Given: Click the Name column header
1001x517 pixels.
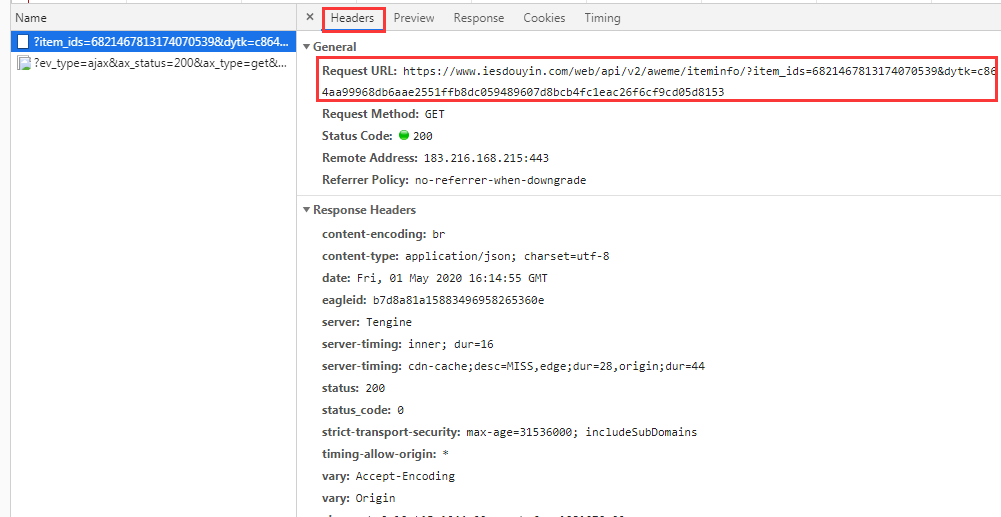Looking at the screenshot, I should pos(31,18).
